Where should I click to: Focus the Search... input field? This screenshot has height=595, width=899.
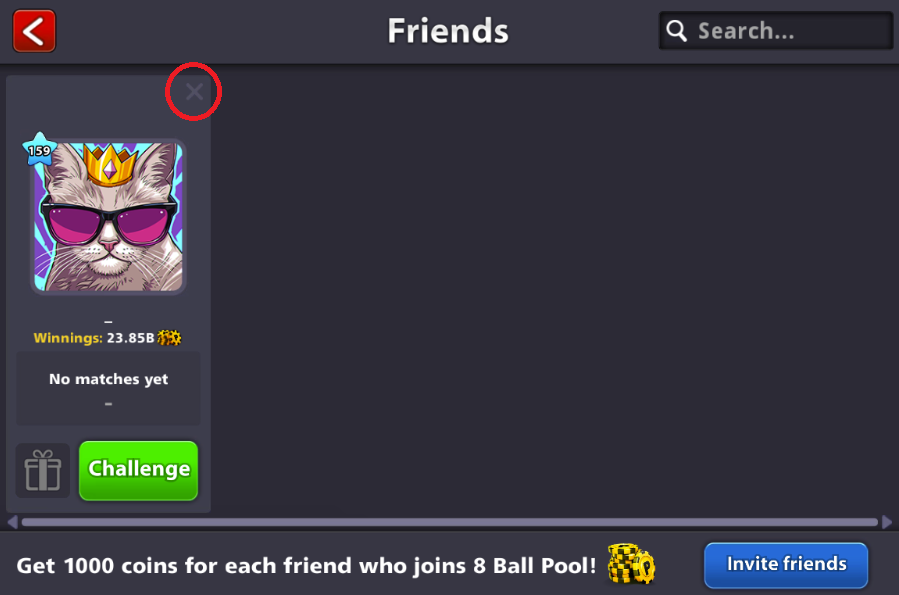(x=776, y=30)
